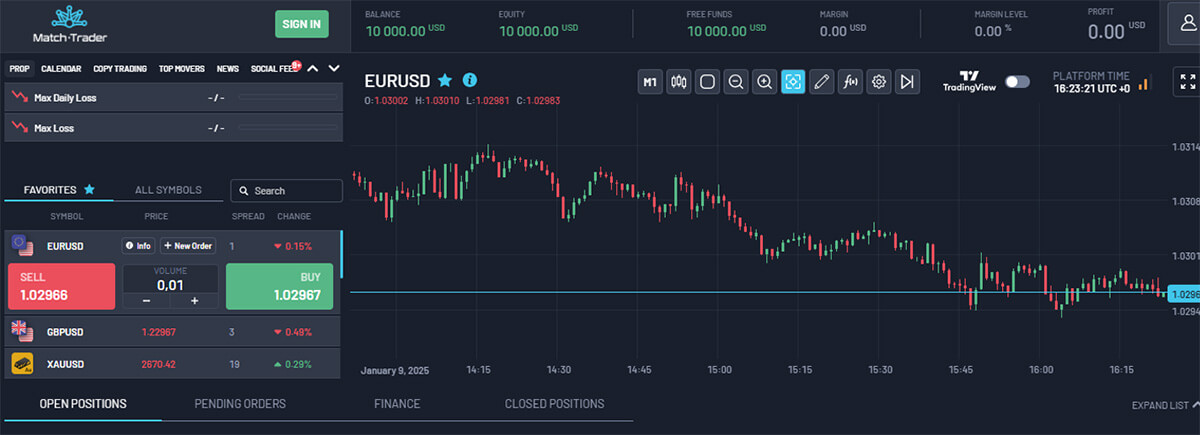Switch to the Pending Orders tab

[x=240, y=404]
